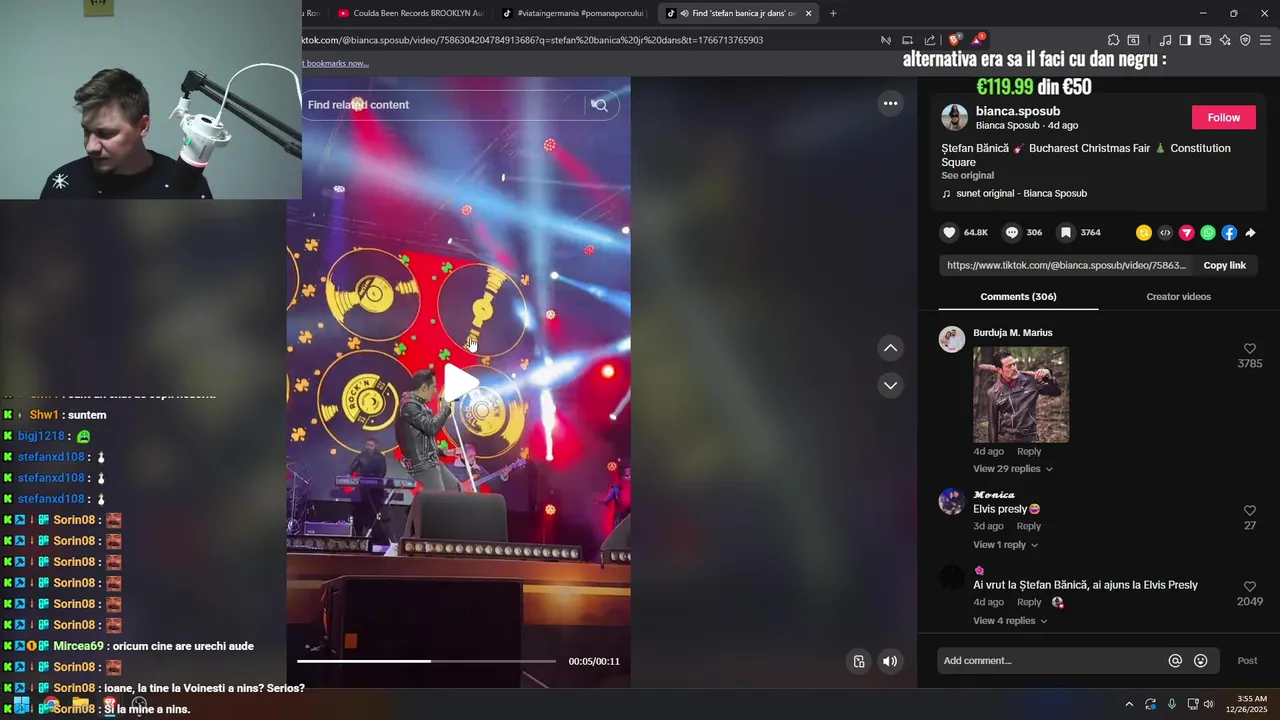Insert a mention with the @ icon

pyautogui.click(x=1175, y=661)
